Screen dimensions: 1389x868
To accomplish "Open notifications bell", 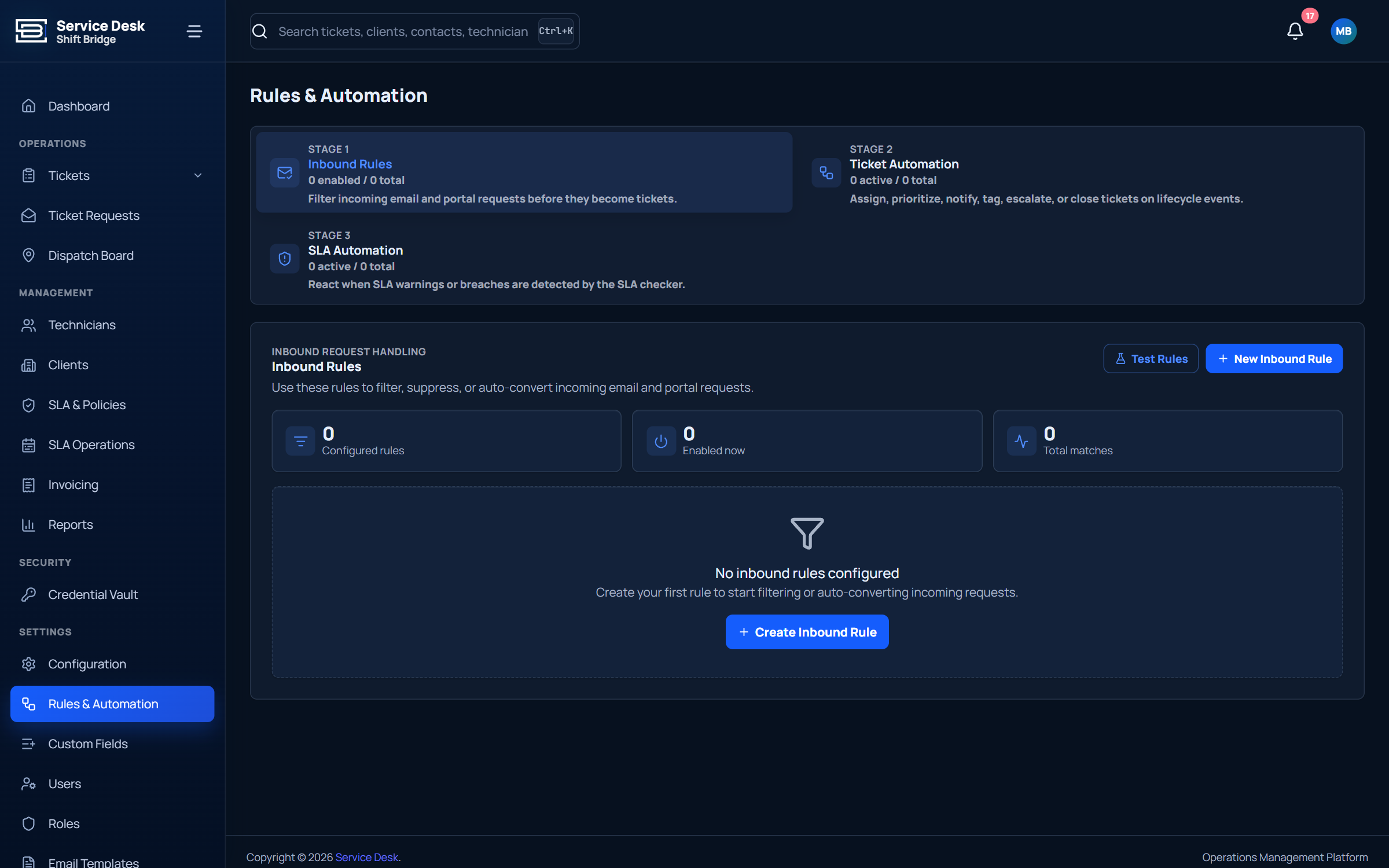I will tap(1295, 31).
